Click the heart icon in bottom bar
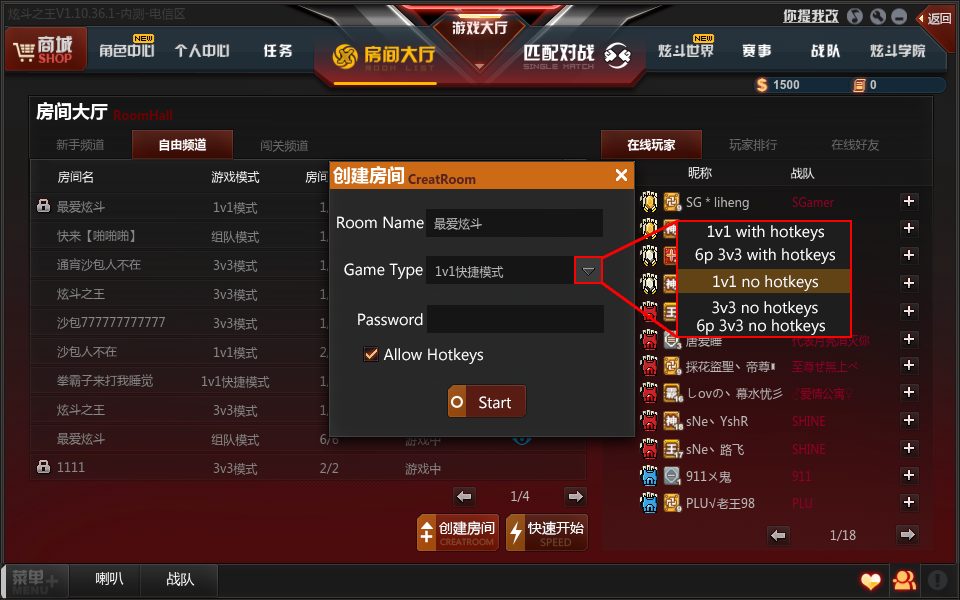The height and width of the screenshot is (600, 960). click(x=871, y=580)
